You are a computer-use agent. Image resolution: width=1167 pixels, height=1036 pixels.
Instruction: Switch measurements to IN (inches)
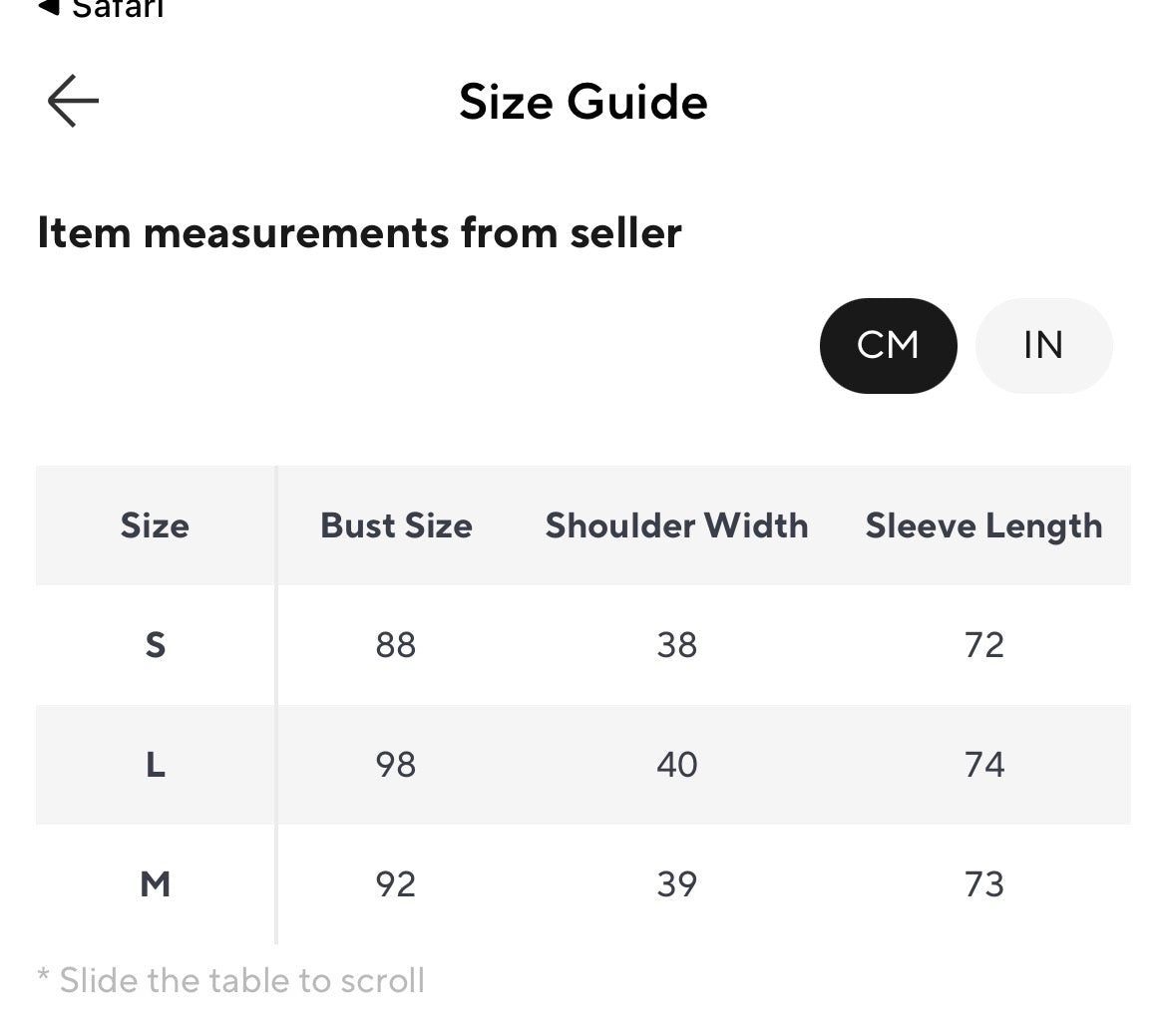click(1043, 345)
